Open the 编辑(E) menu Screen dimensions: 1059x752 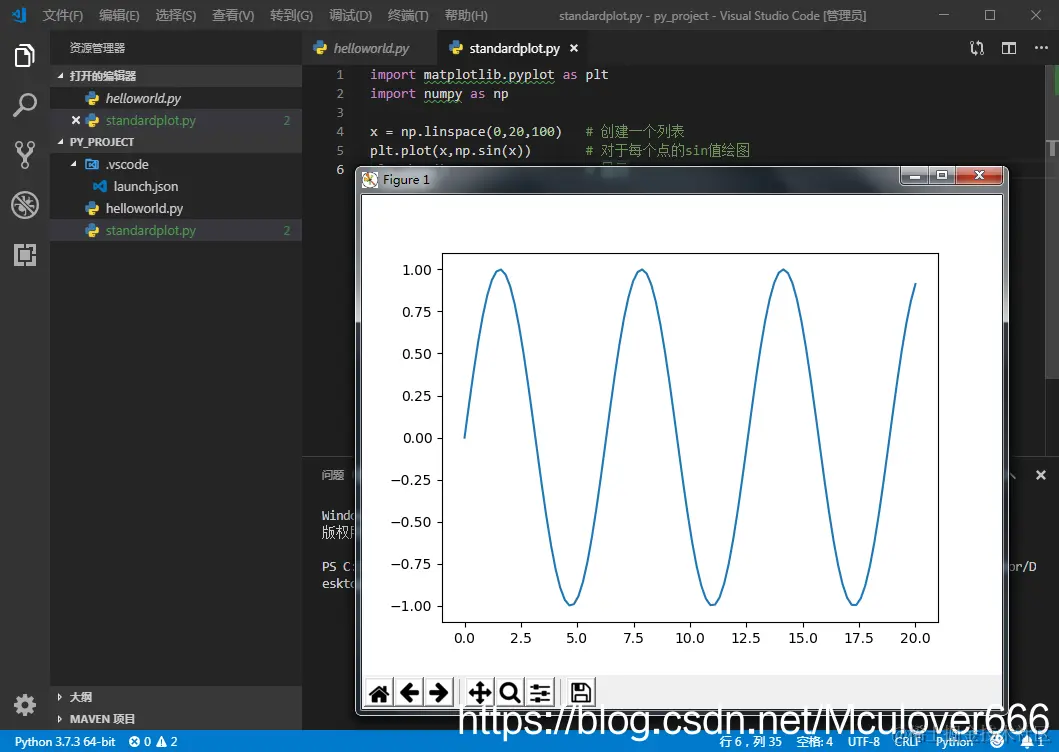click(119, 15)
